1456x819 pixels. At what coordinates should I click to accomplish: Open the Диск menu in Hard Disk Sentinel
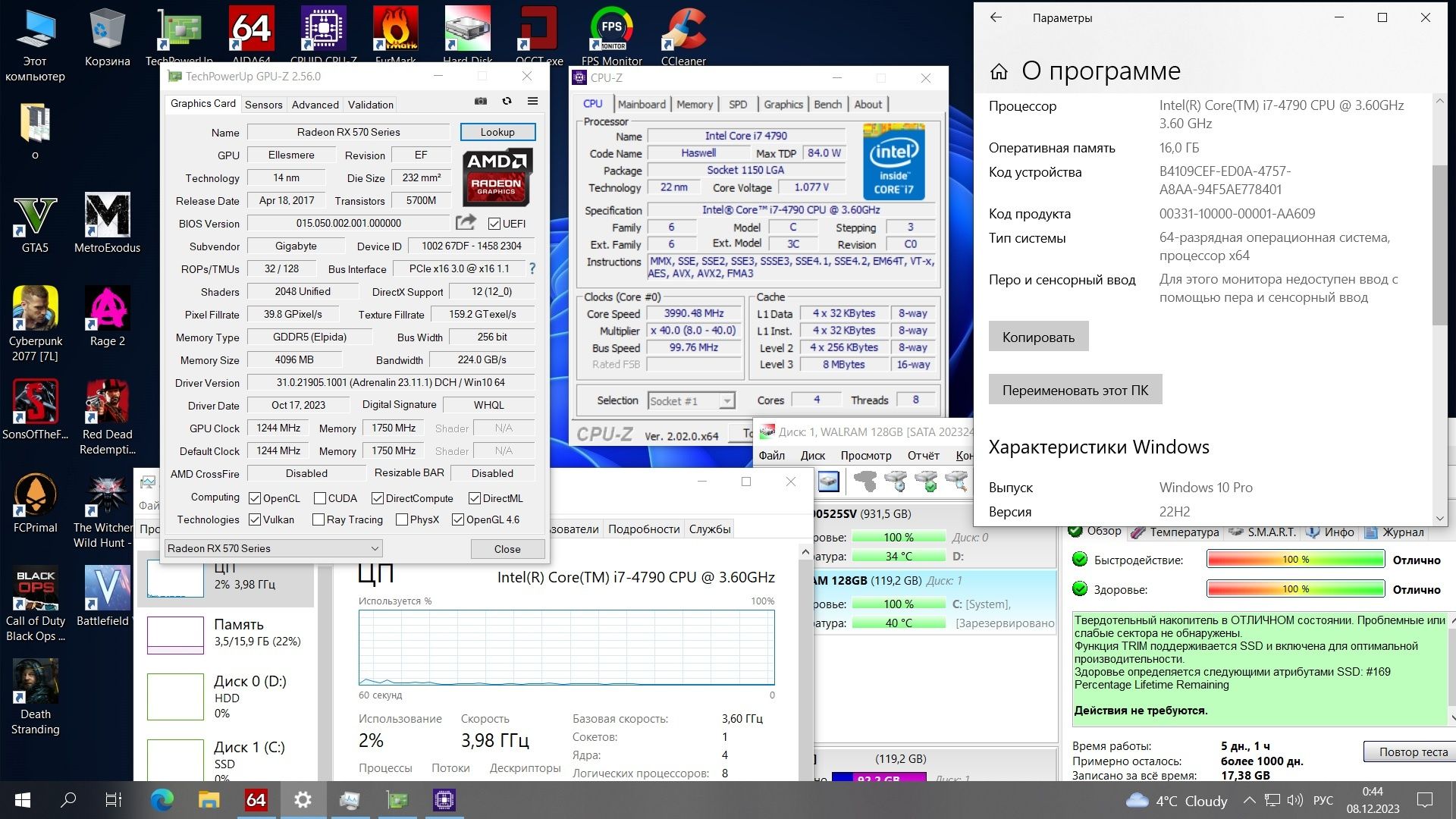812,455
